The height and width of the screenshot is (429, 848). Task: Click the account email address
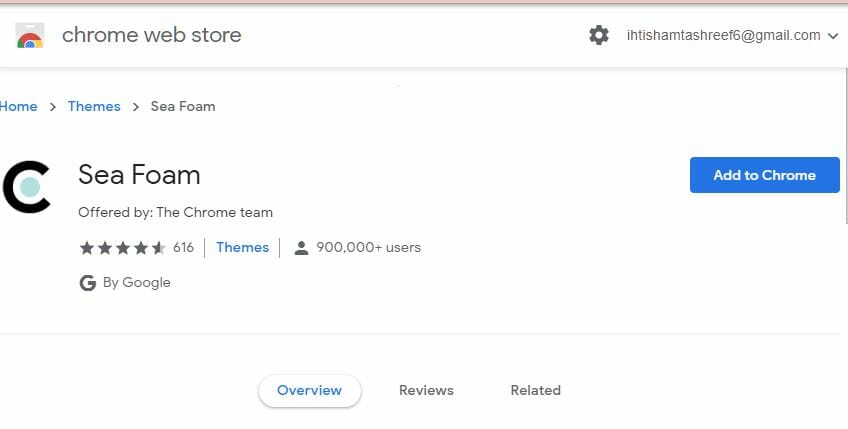(x=723, y=36)
